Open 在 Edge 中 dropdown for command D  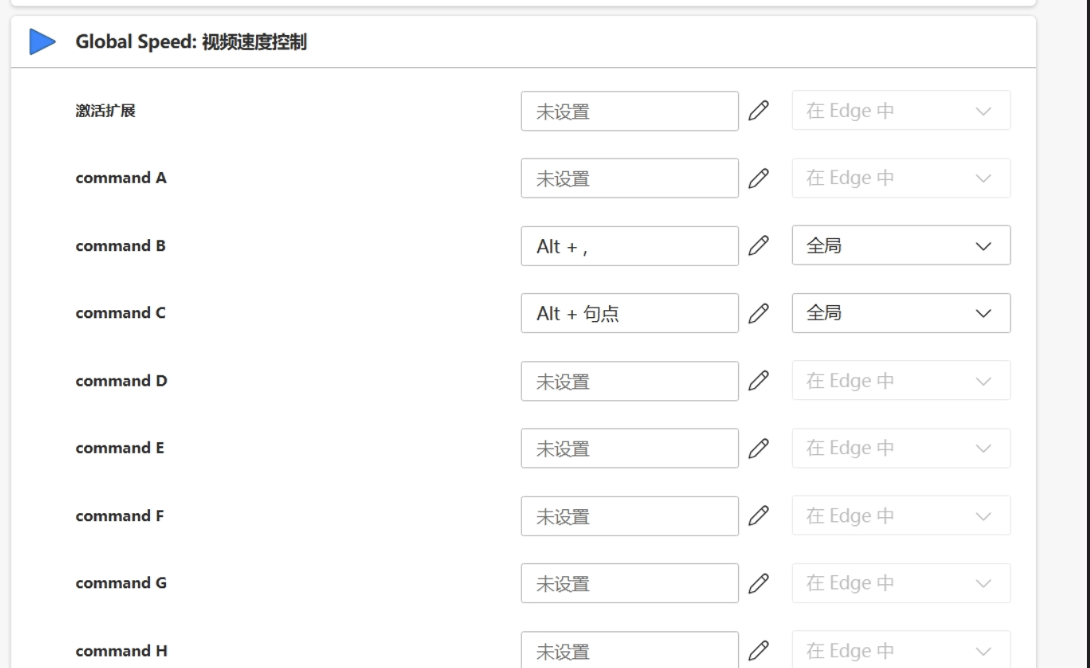click(x=901, y=381)
